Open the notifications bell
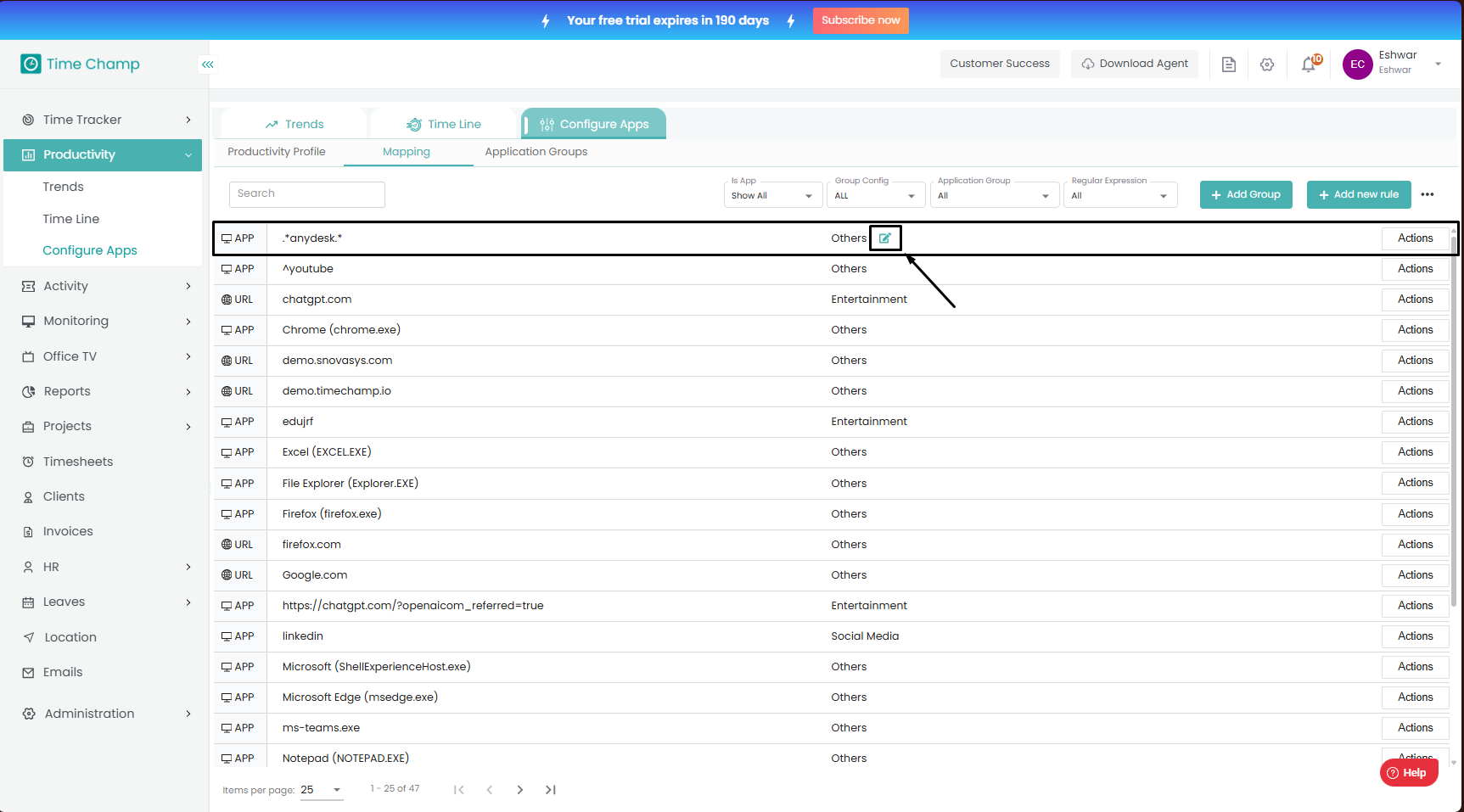The height and width of the screenshot is (812, 1464). 1310,64
